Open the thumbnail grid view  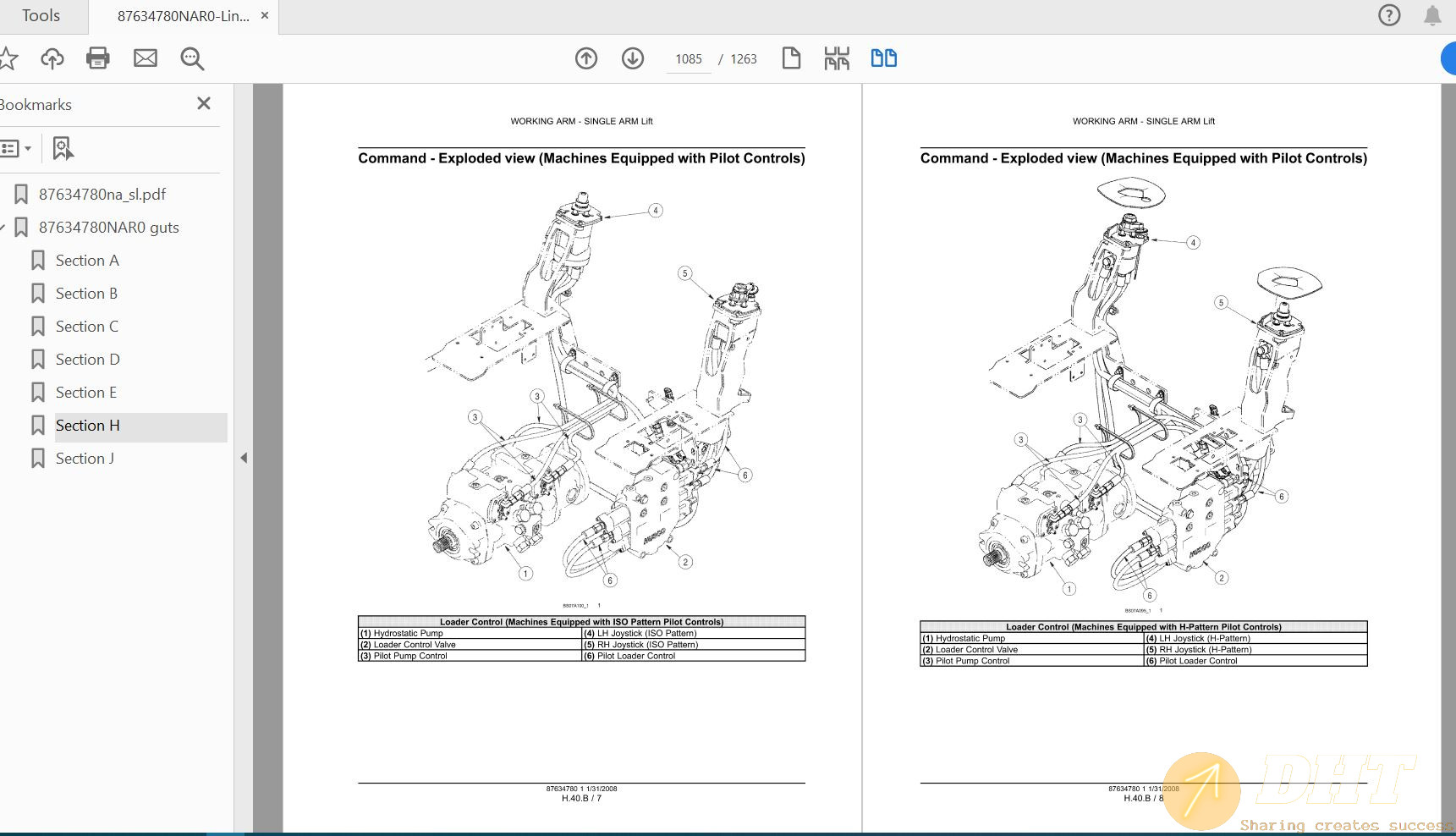click(836, 58)
